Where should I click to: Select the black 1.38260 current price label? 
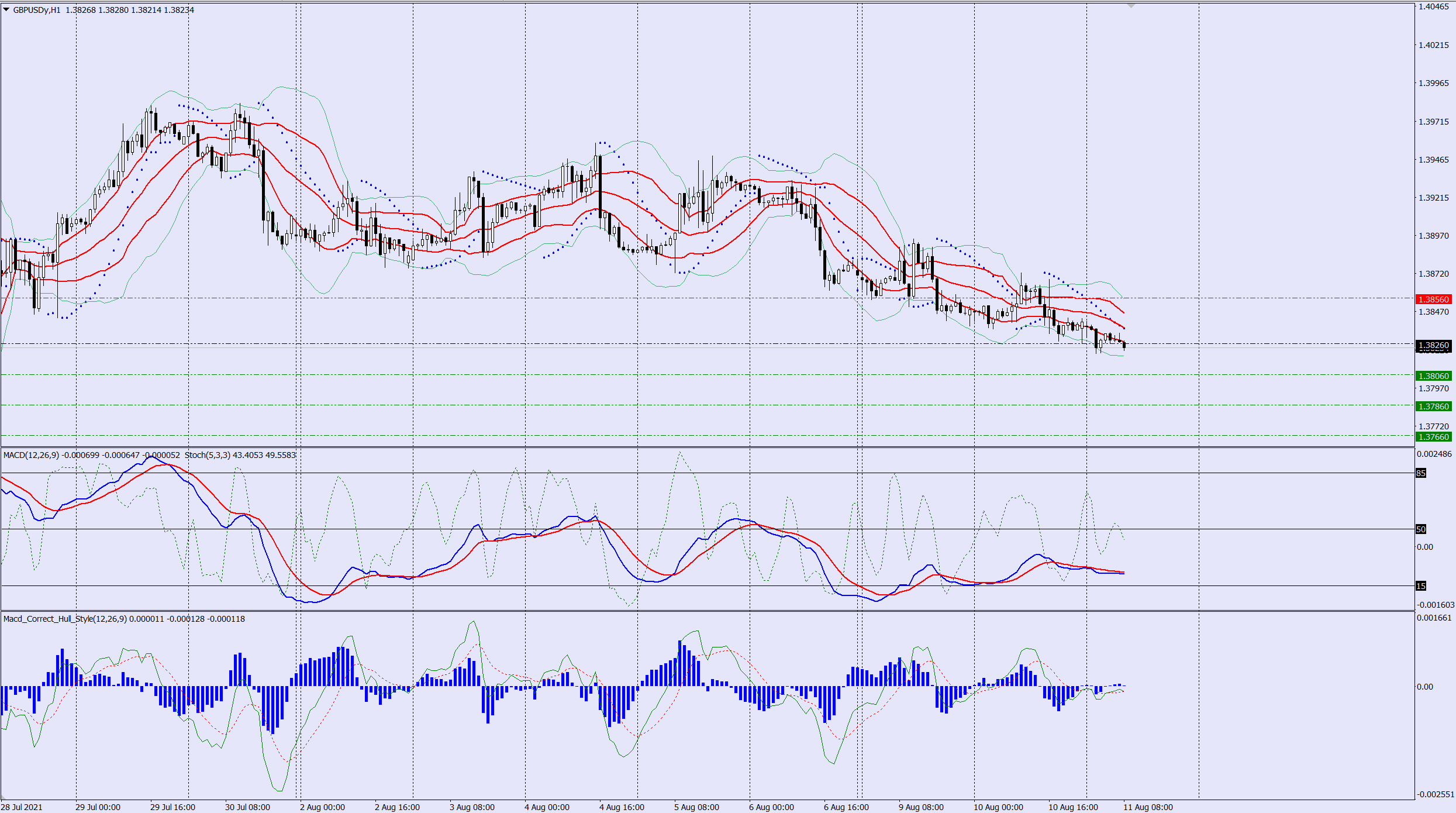point(1434,345)
